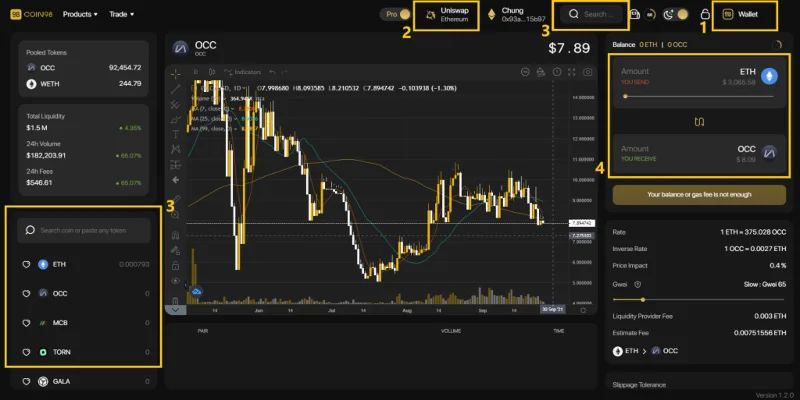Toggle the dark mode moon switch

(675, 14)
